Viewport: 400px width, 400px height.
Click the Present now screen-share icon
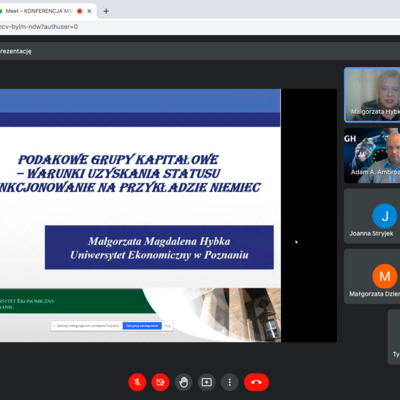coord(207,382)
